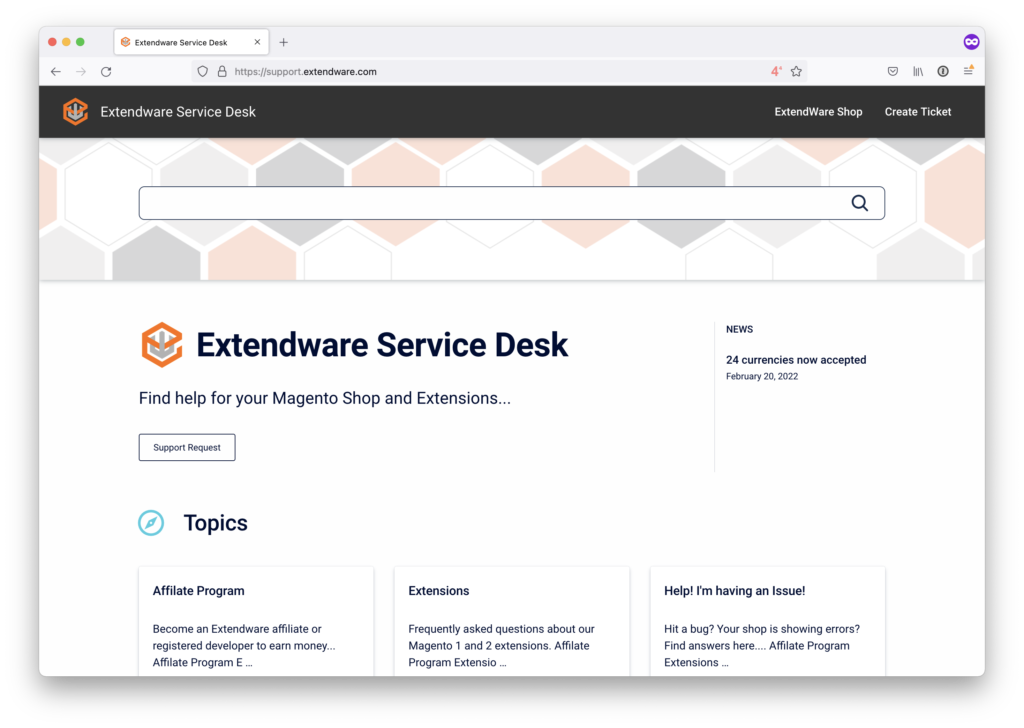Screen dimensions: 1024x728
Task: Select the Extendware Service Desk browser tab
Action: tap(191, 42)
